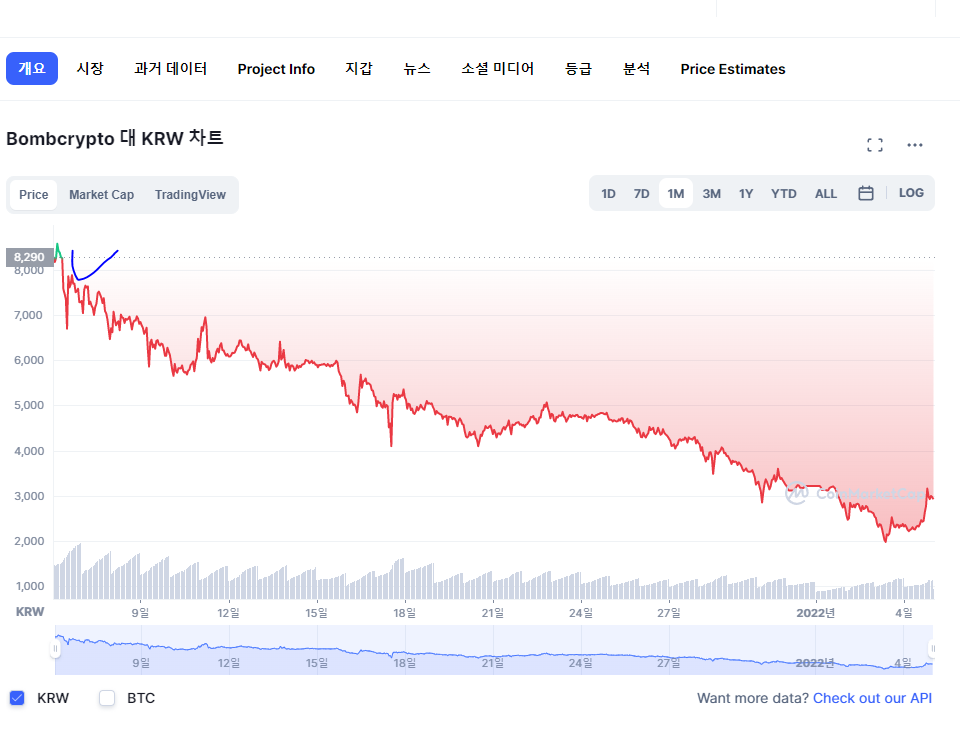Open the calendar date range picker
Screen dimensions: 960x737
click(x=866, y=193)
